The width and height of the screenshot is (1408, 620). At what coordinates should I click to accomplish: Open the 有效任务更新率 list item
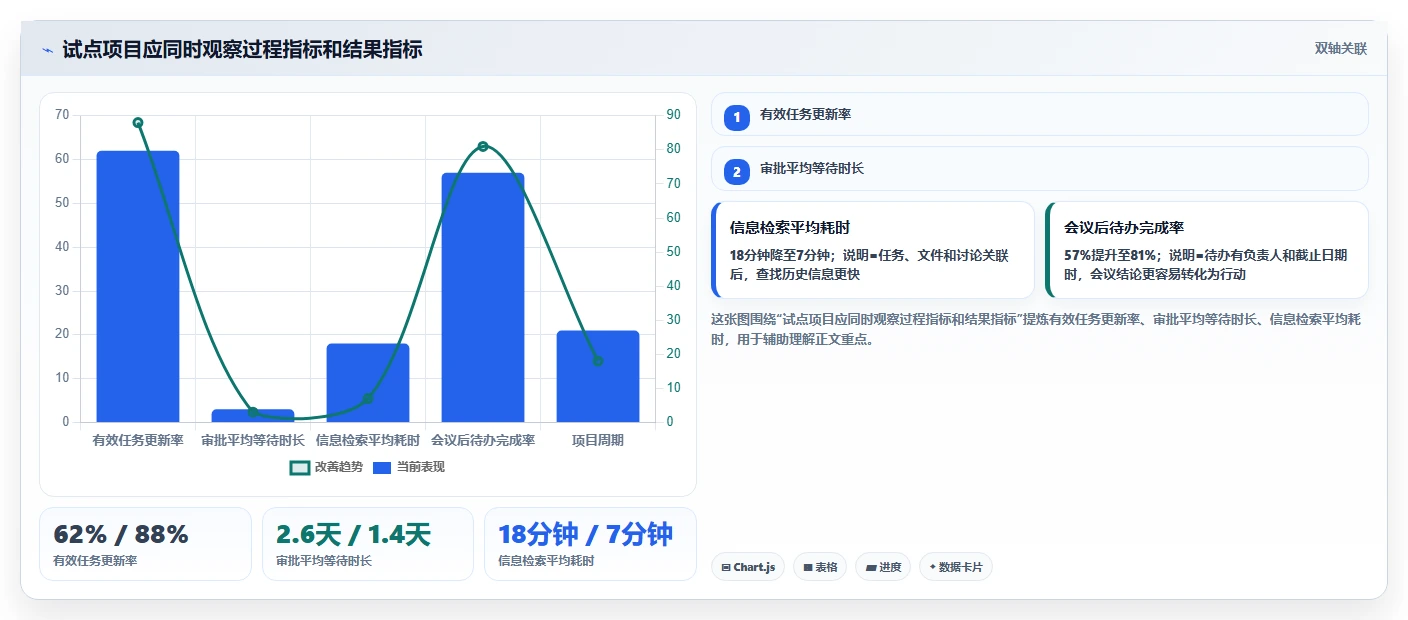[x=1039, y=114]
